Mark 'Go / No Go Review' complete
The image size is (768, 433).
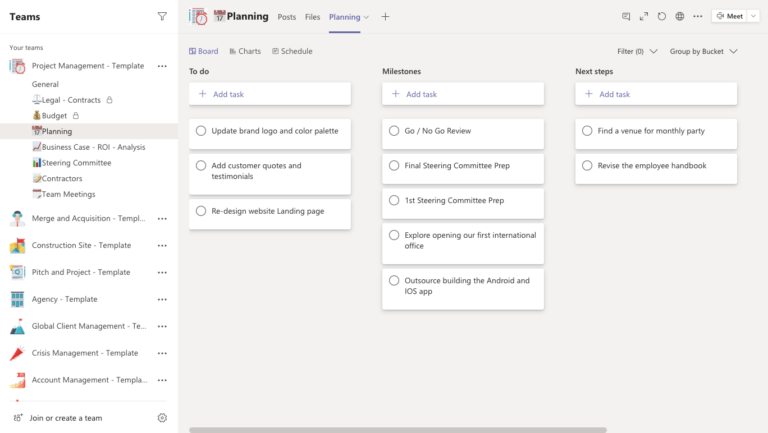click(395, 131)
